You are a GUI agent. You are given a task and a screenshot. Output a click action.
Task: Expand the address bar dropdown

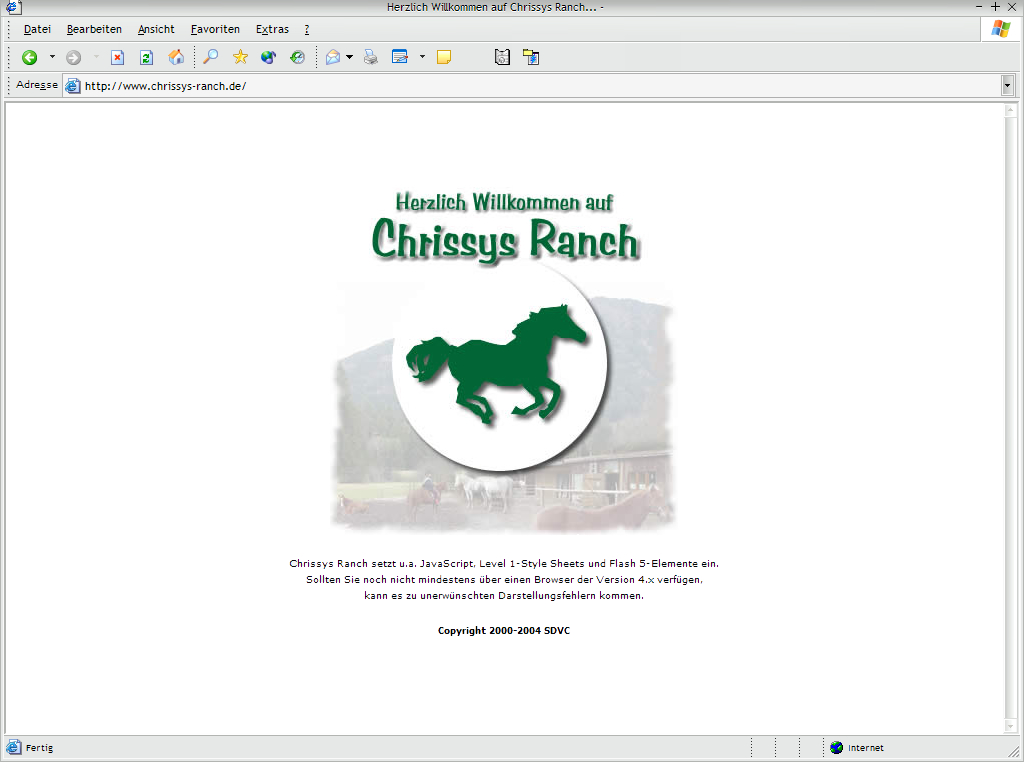point(1008,86)
